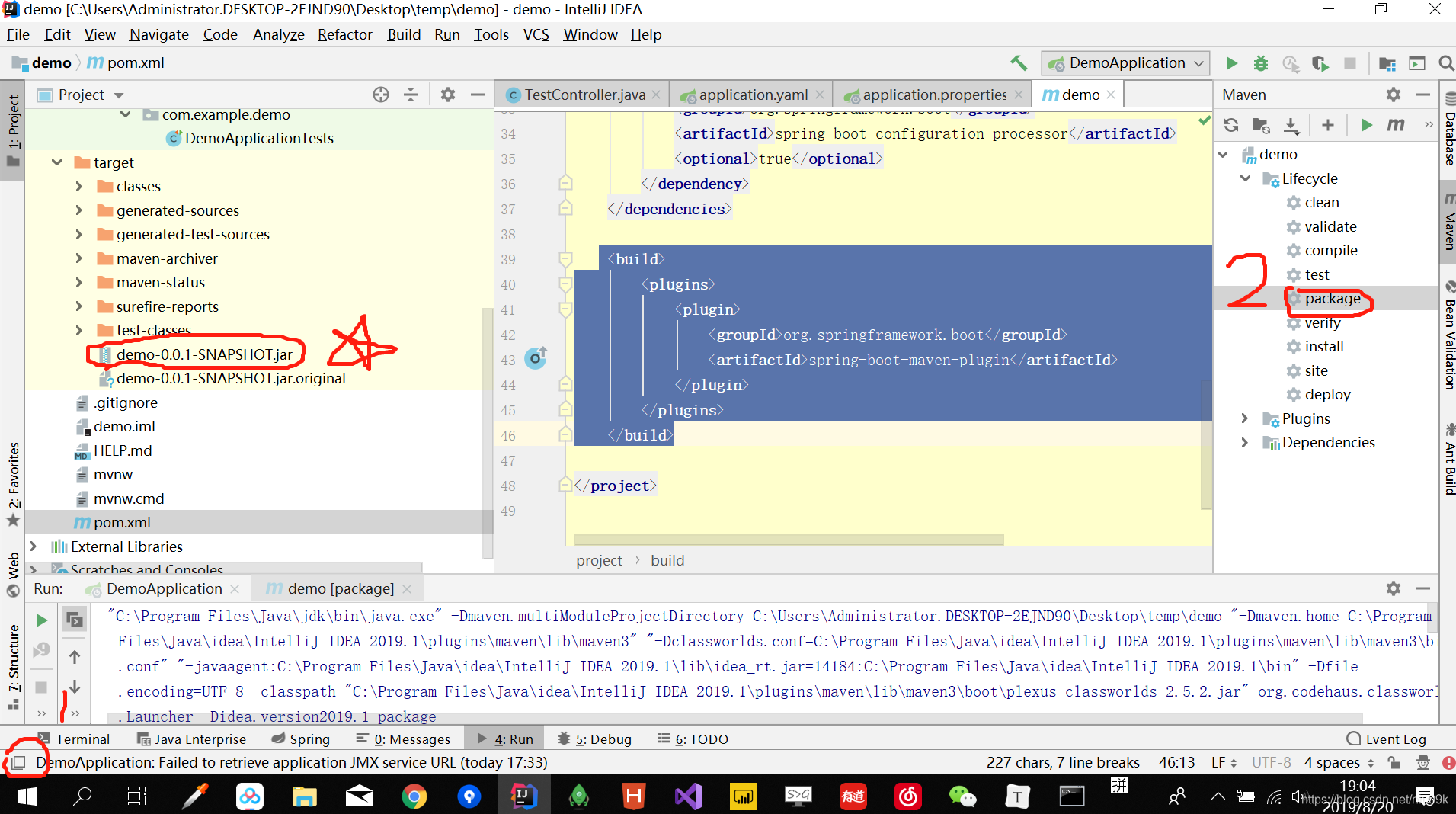Reimport all Maven projects icon
This screenshot has height=814, width=1456.
(x=1231, y=125)
